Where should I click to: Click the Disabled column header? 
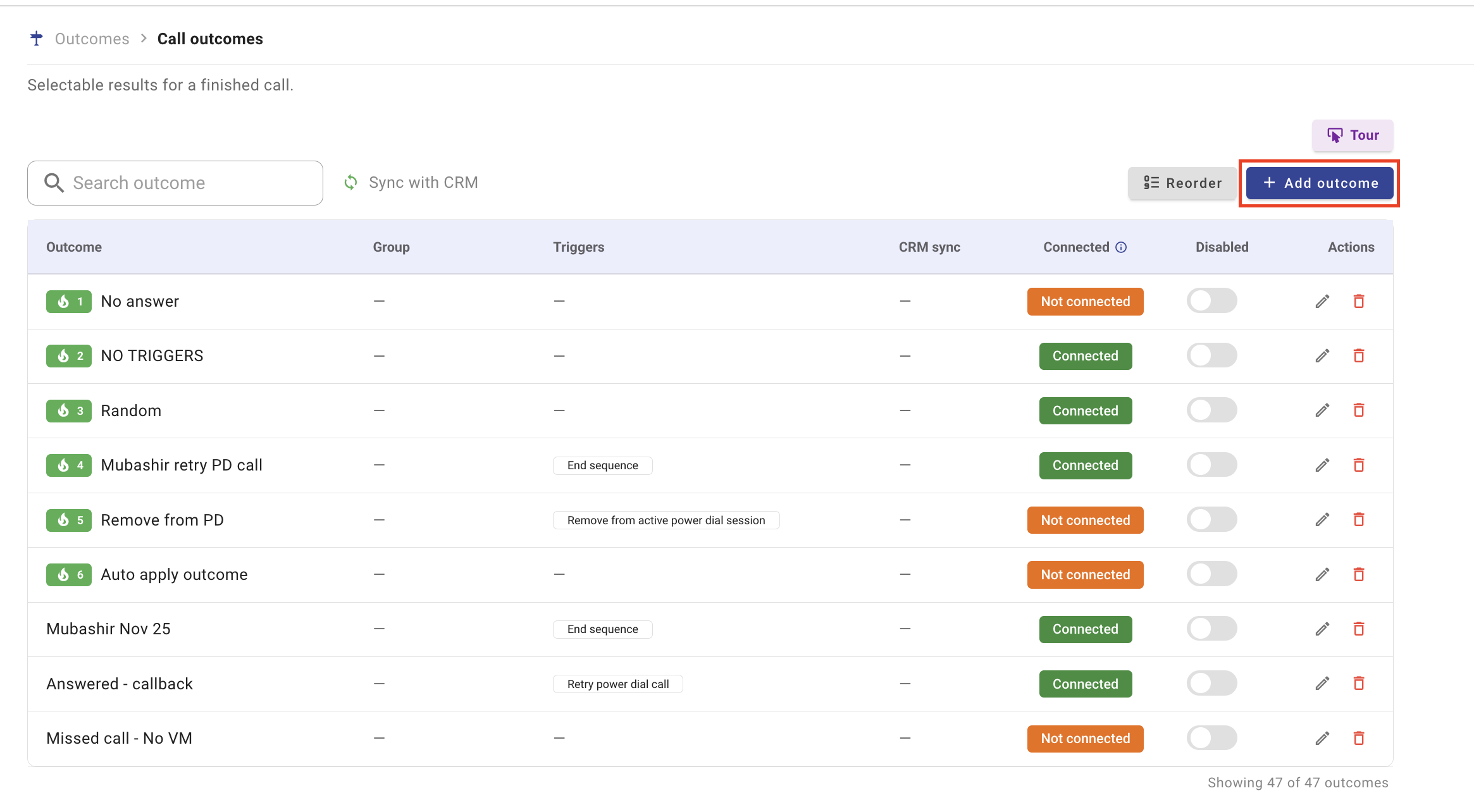pos(1222,247)
